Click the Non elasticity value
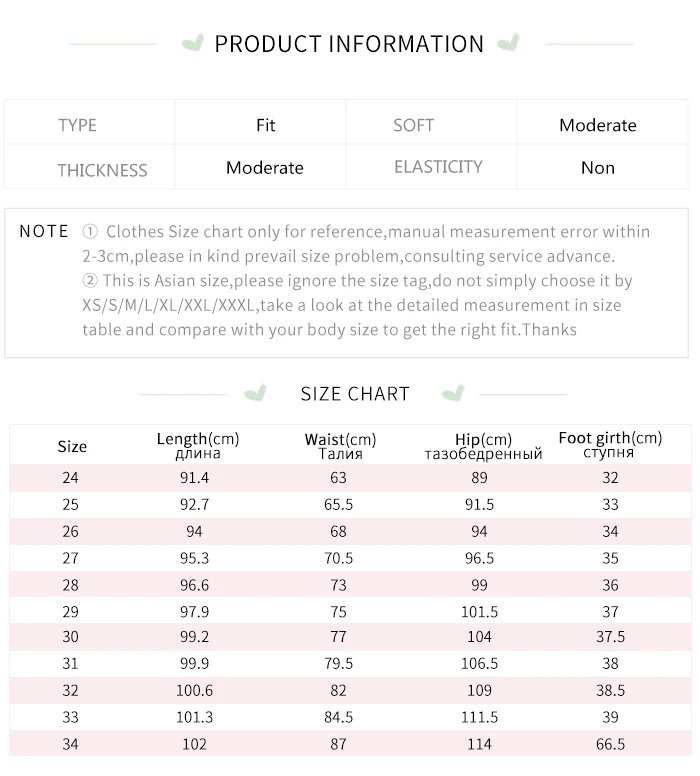The width and height of the screenshot is (700, 776). pos(598,168)
